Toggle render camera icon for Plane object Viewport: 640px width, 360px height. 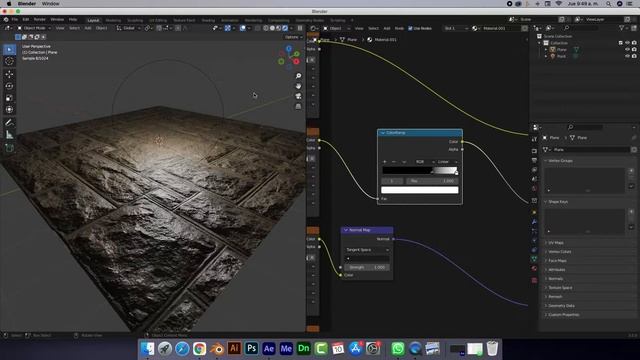pos(634,49)
